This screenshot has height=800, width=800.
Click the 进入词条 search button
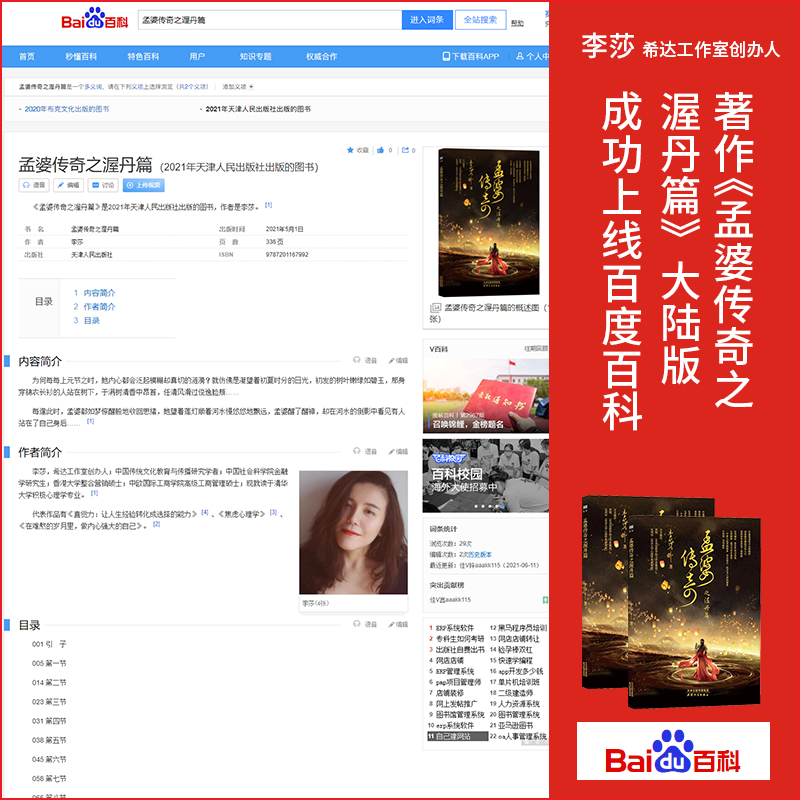pyautogui.click(x=428, y=20)
